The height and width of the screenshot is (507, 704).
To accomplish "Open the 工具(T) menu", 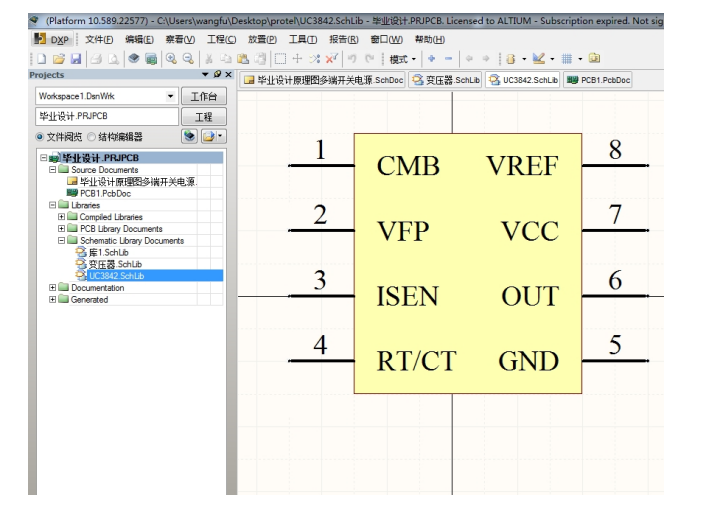I will 303,40.
